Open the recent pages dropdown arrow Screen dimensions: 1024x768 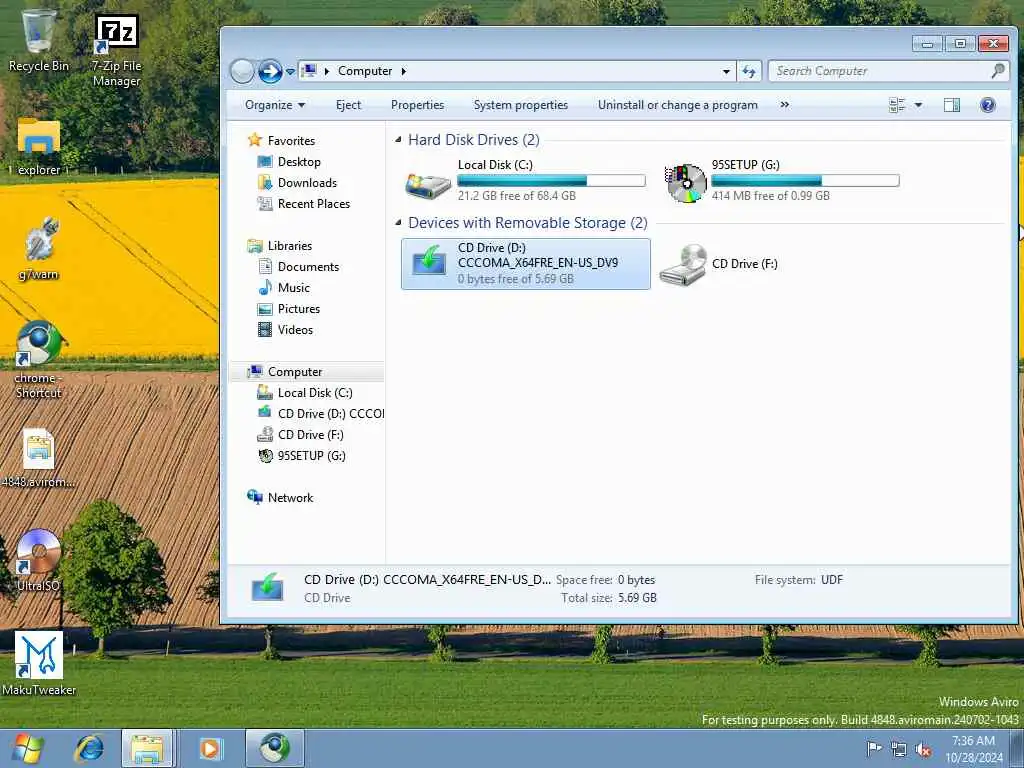[290, 72]
